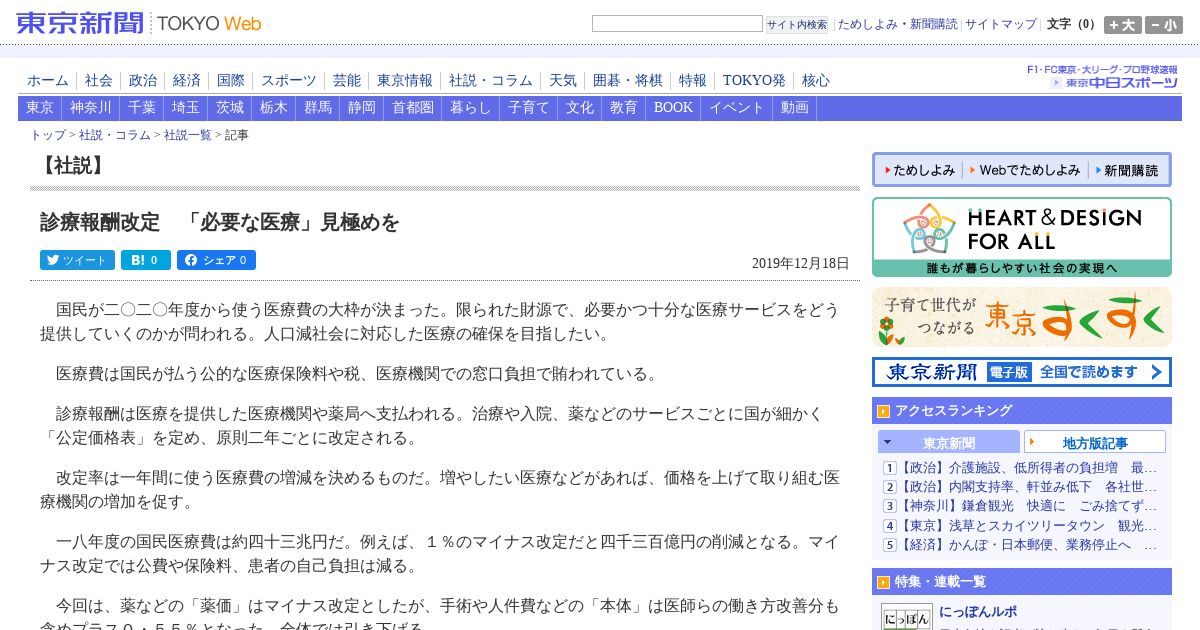This screenshot has width=1200, height=630.
Task: Select 動画 in the blue bar
Action: pyautogui.click(x=795, y=108)
